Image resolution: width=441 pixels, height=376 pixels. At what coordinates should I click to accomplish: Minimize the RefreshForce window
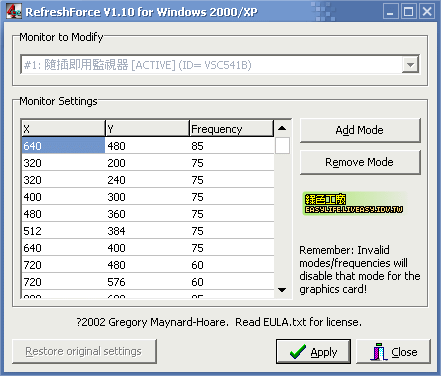pyautogui.click(x=390, y=12)
